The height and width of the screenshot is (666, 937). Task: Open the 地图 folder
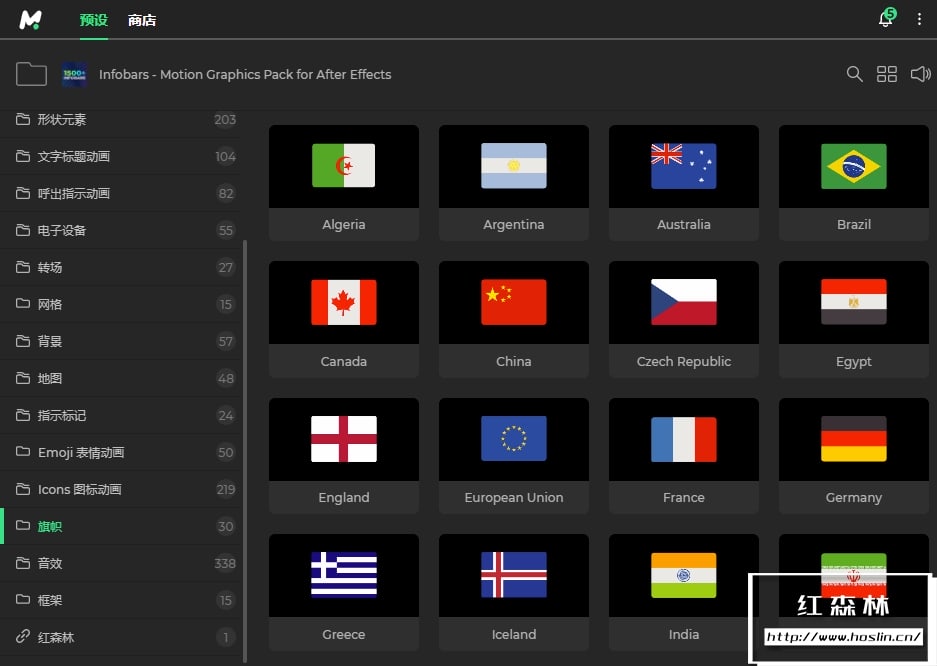click(x=121, y=379)
